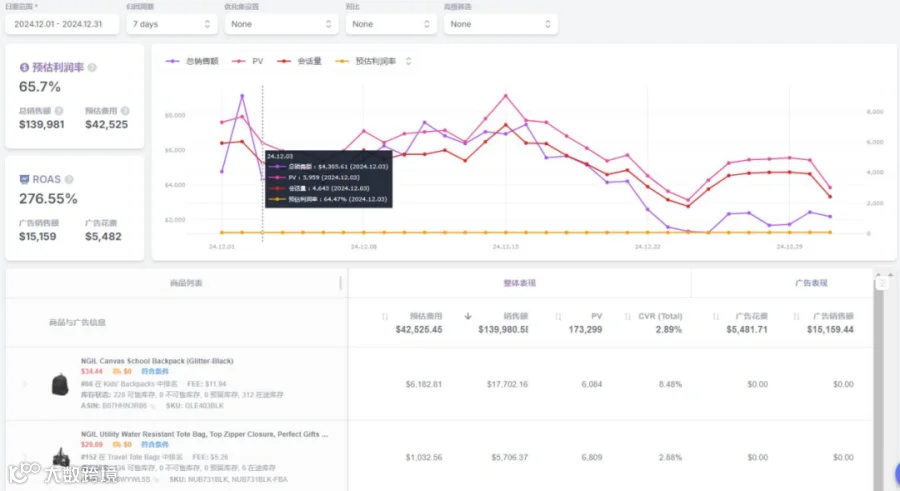This screenshot has height=491, width=900.
Task: Click info icon beside 预估费用 label
Action: coord(125,111)
